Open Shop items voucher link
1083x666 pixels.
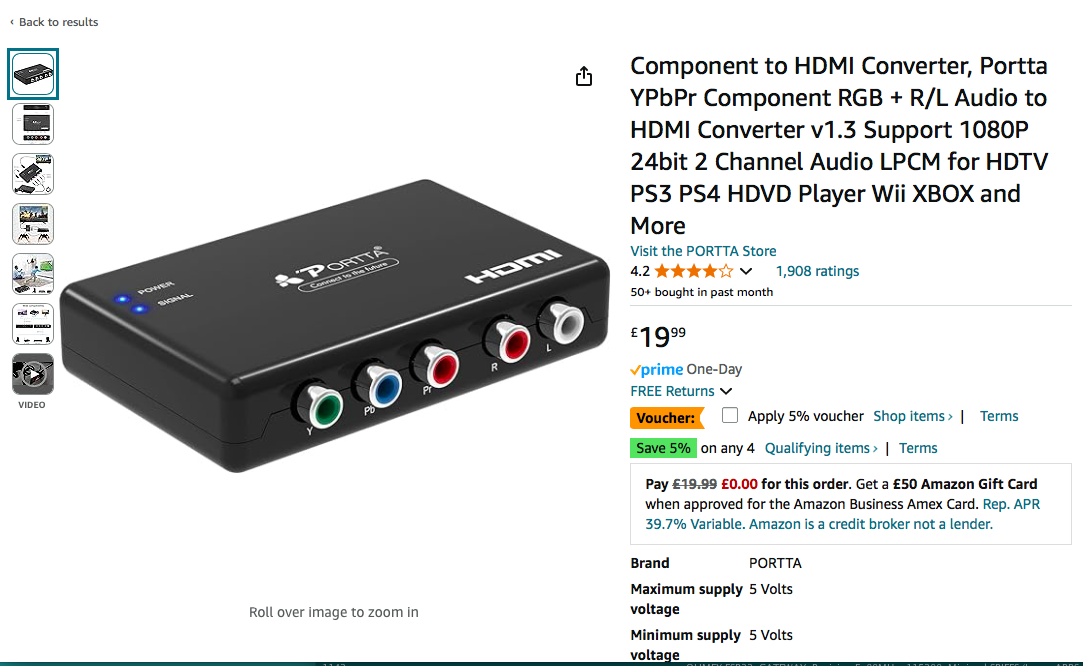(x=912, y=416)
